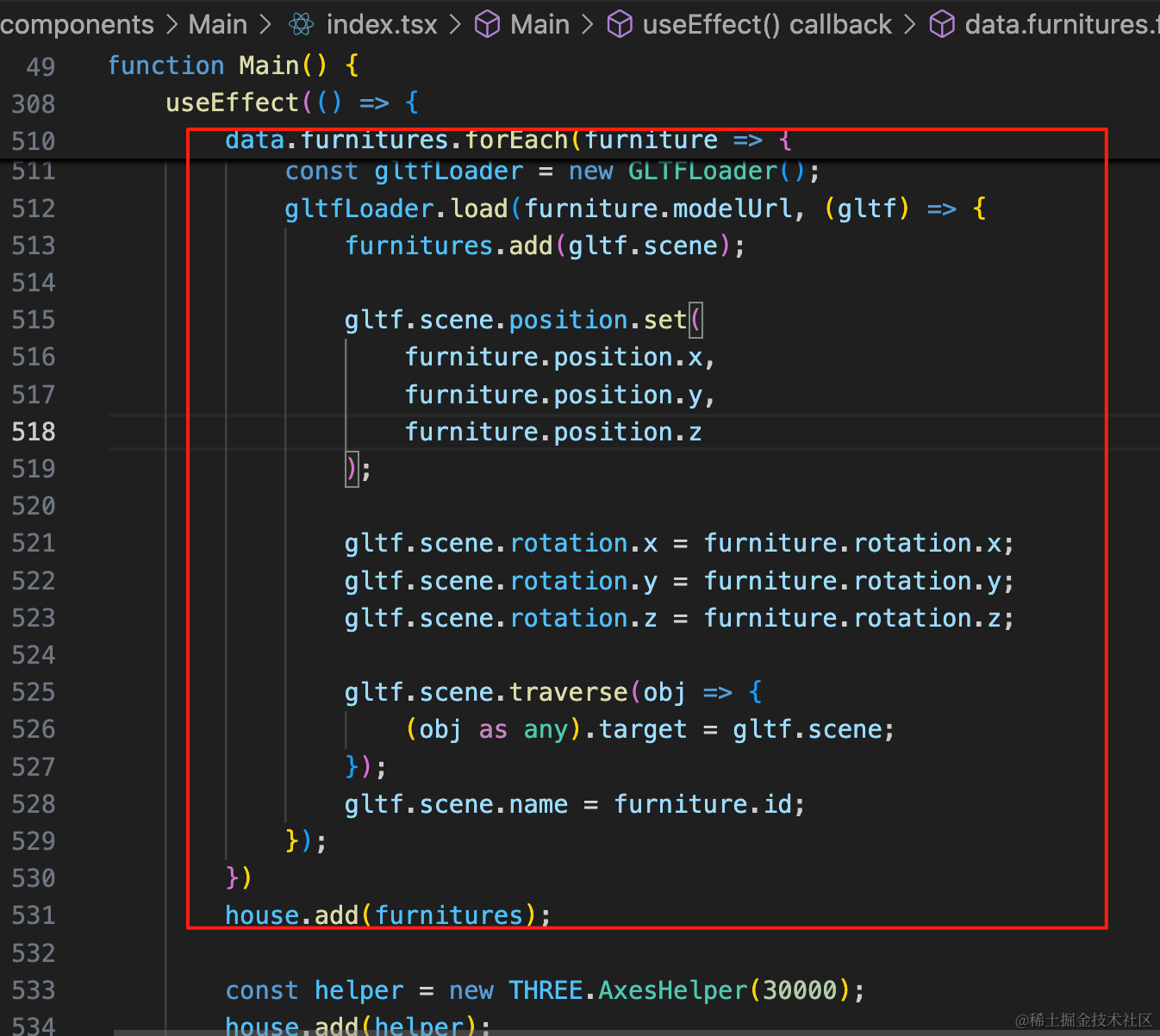Click 'furniture.modelUrl' argument on line 512

658,209
